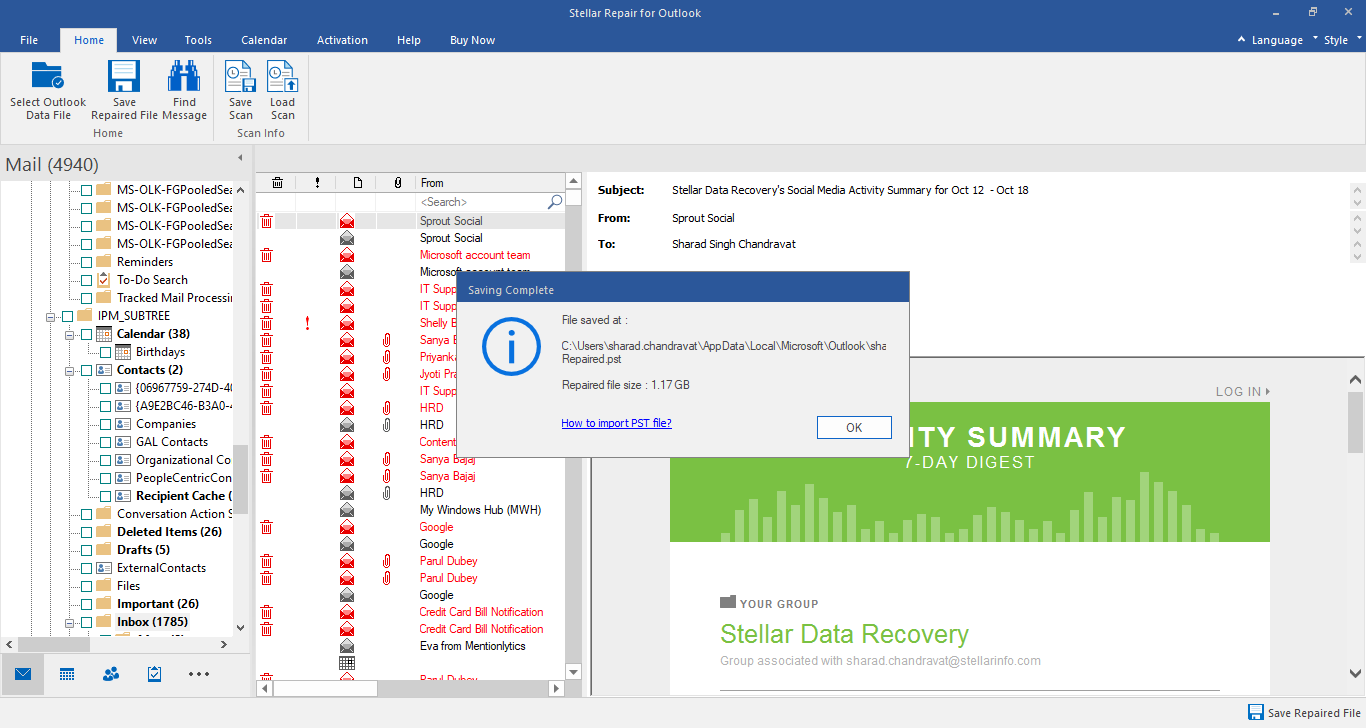This screenshot has height=728, width=1366.
Task: Click calendar icon below Eva from Mentionlytics
Action: 347,663
